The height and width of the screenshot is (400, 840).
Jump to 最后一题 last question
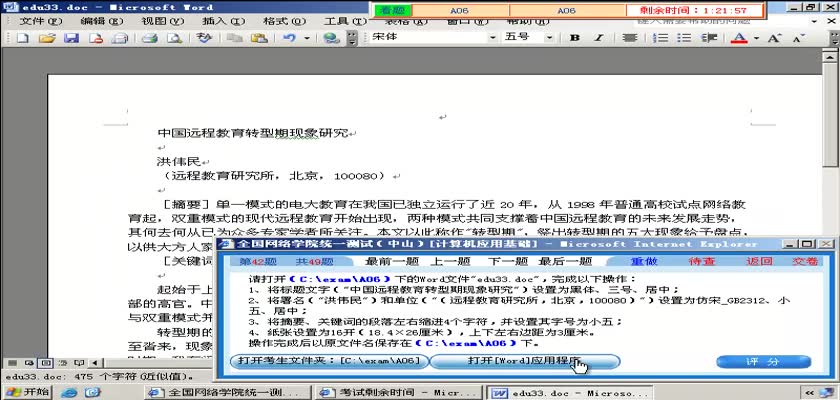[x=565, y=261]
